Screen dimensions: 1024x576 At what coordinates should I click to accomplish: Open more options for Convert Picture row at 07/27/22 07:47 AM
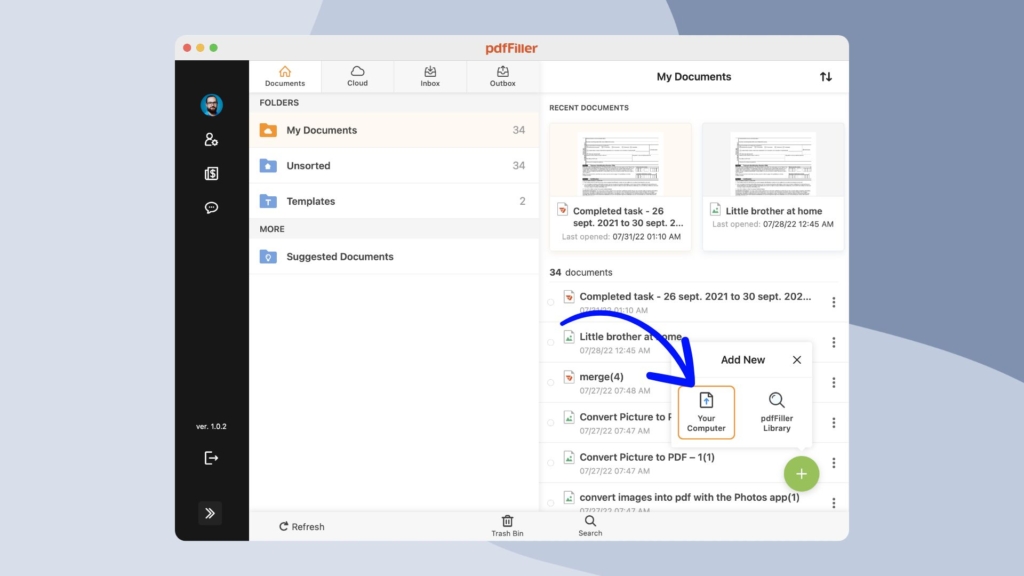pos(833,423)
